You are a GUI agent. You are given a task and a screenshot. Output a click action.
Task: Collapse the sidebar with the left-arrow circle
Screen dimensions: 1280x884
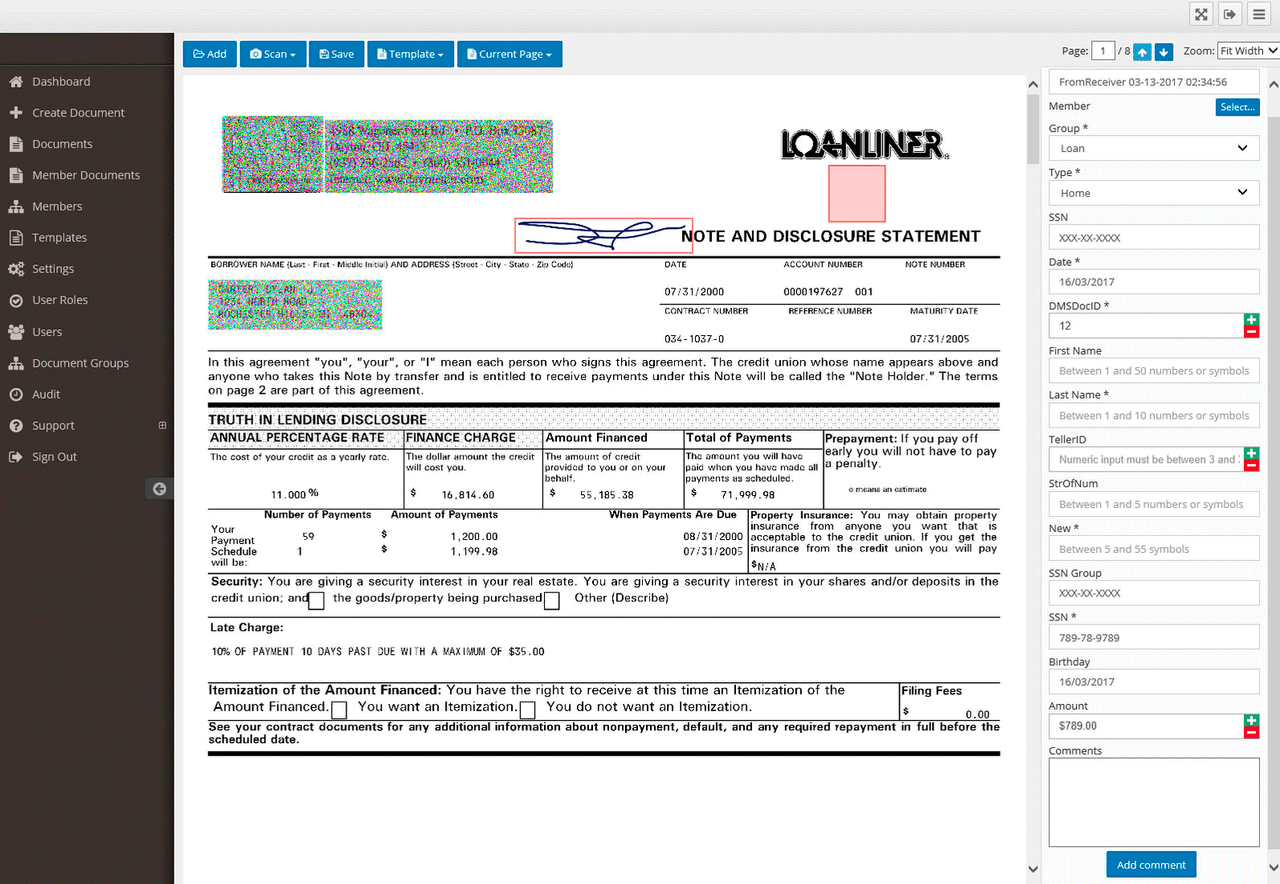(x=159, y=489)
